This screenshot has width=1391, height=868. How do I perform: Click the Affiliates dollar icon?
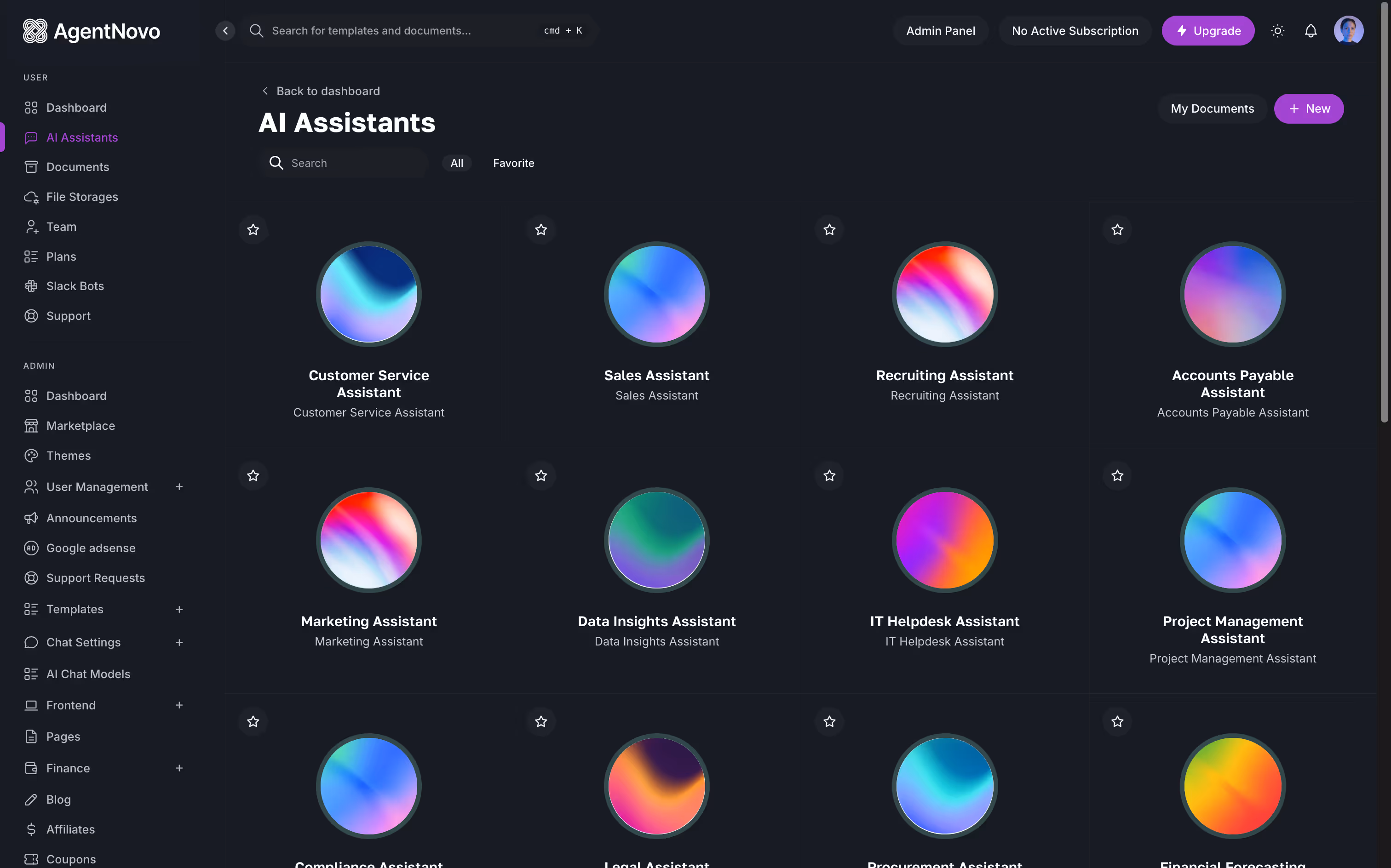31,829
